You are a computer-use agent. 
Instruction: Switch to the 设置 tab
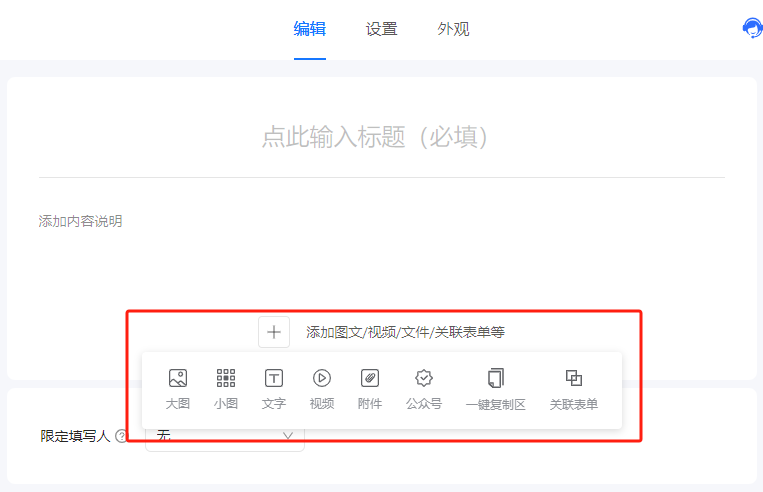point(382,29)
